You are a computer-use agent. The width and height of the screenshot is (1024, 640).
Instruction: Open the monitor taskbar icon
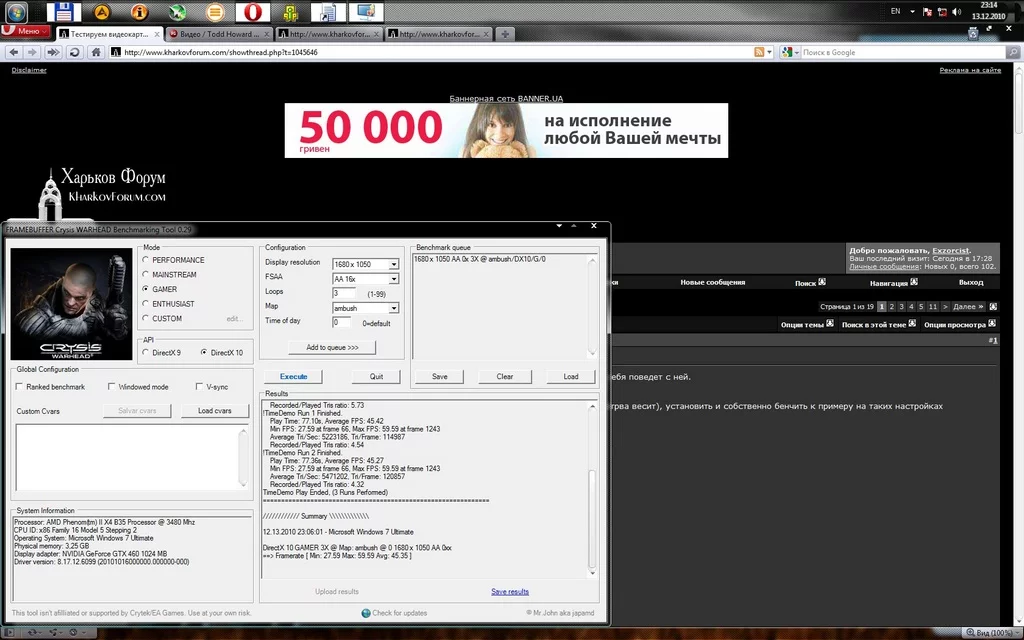pyautogui.click(x=366, y=11)
